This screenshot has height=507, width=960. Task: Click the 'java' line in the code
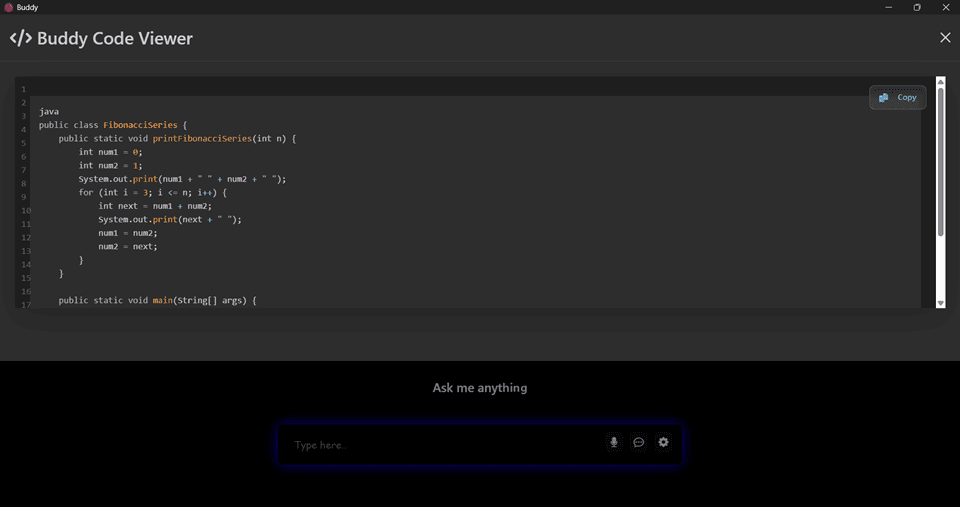tap(49, 111)
